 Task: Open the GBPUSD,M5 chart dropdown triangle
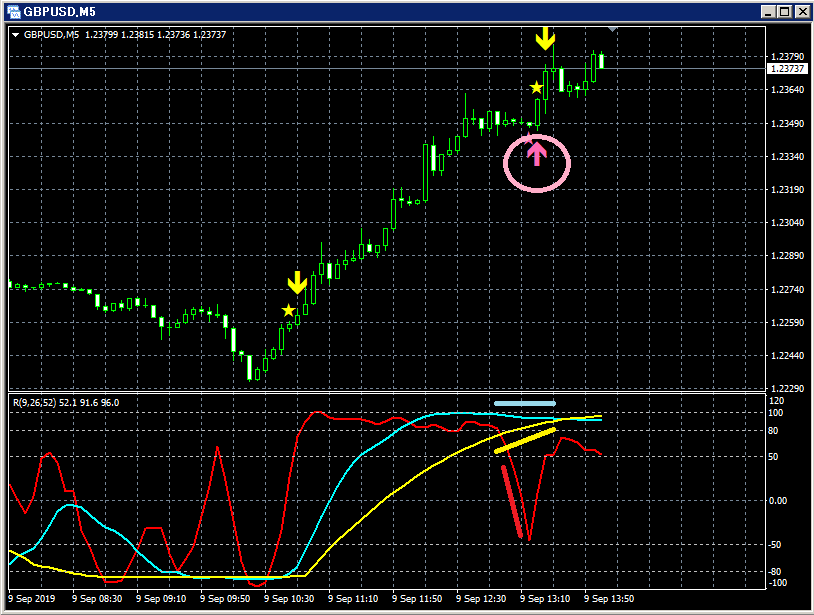16,35
